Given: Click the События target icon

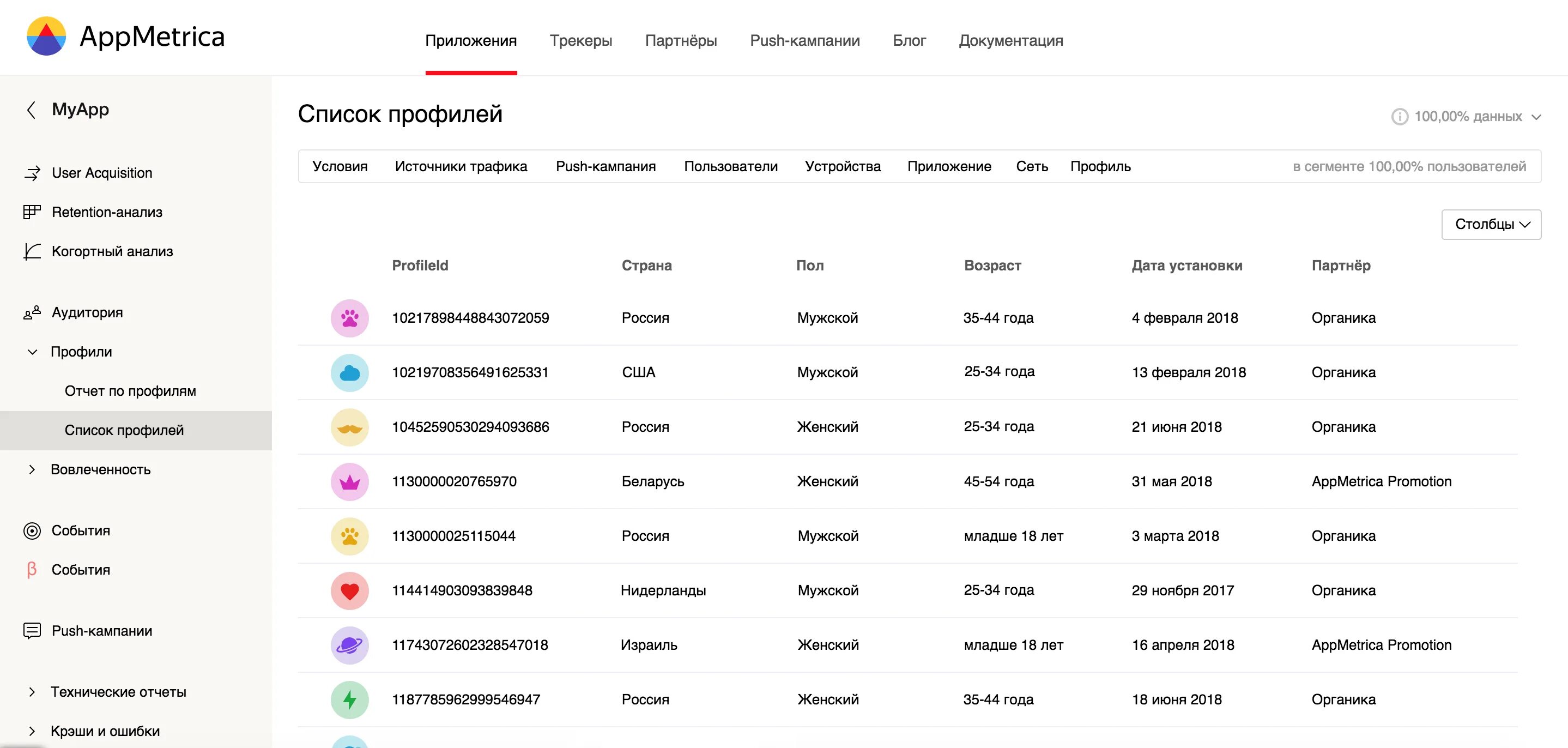Looking at the screenshot, I should (32, 531).
